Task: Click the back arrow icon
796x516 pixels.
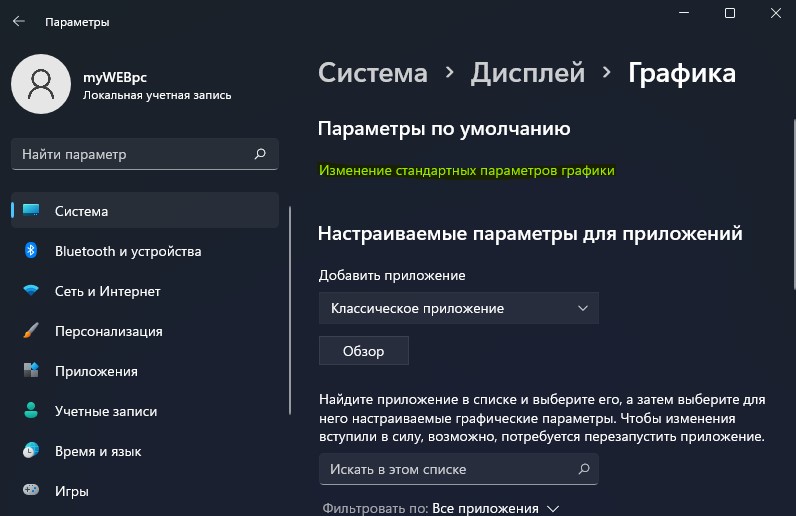Action: 19,21
